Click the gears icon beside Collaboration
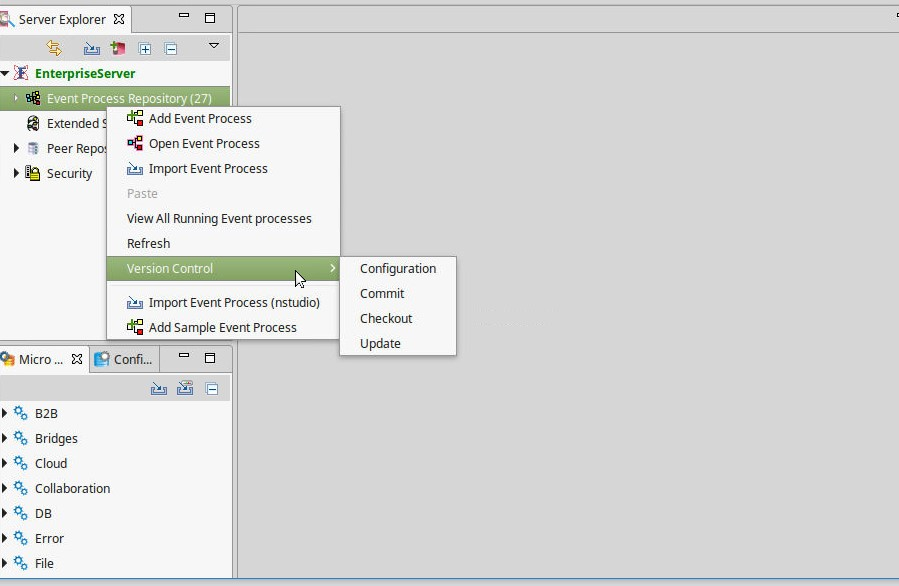899x586 pixels. coord(21,488)
